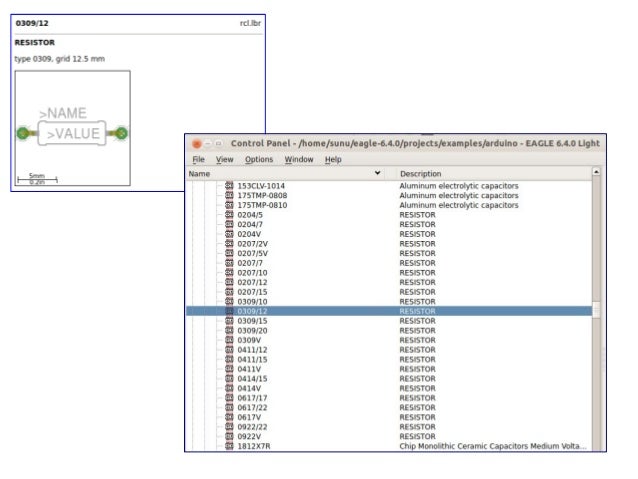Select the 0309/15 package name
Image resolution: width=638 pixels, height=479 pixels.
tap(252, 321)
